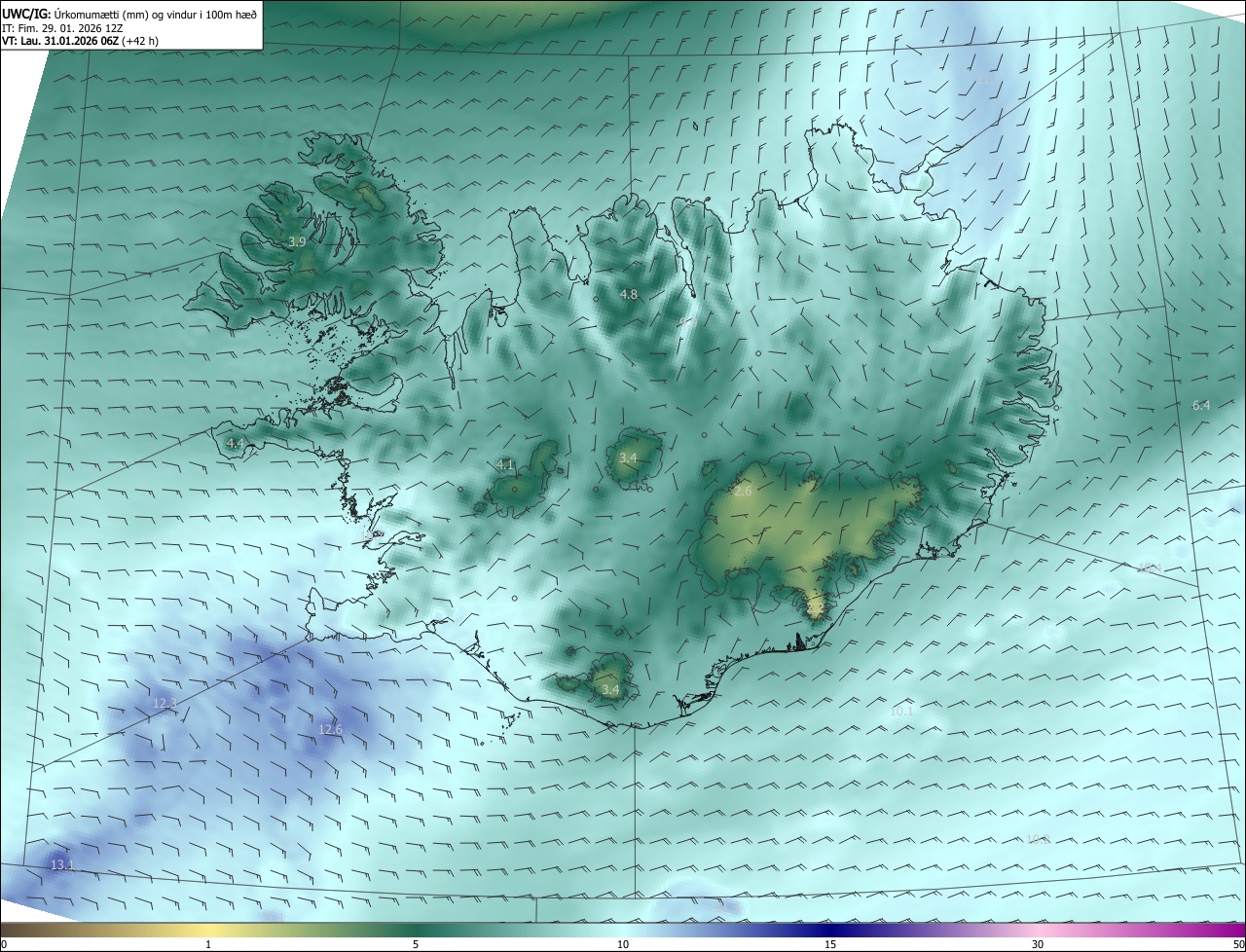Image resolution: width=1246 pixels, height=952 pixels.
Task: Click the color scale tick label '15'
Action: pyautogui.click(x=830, y=945)
